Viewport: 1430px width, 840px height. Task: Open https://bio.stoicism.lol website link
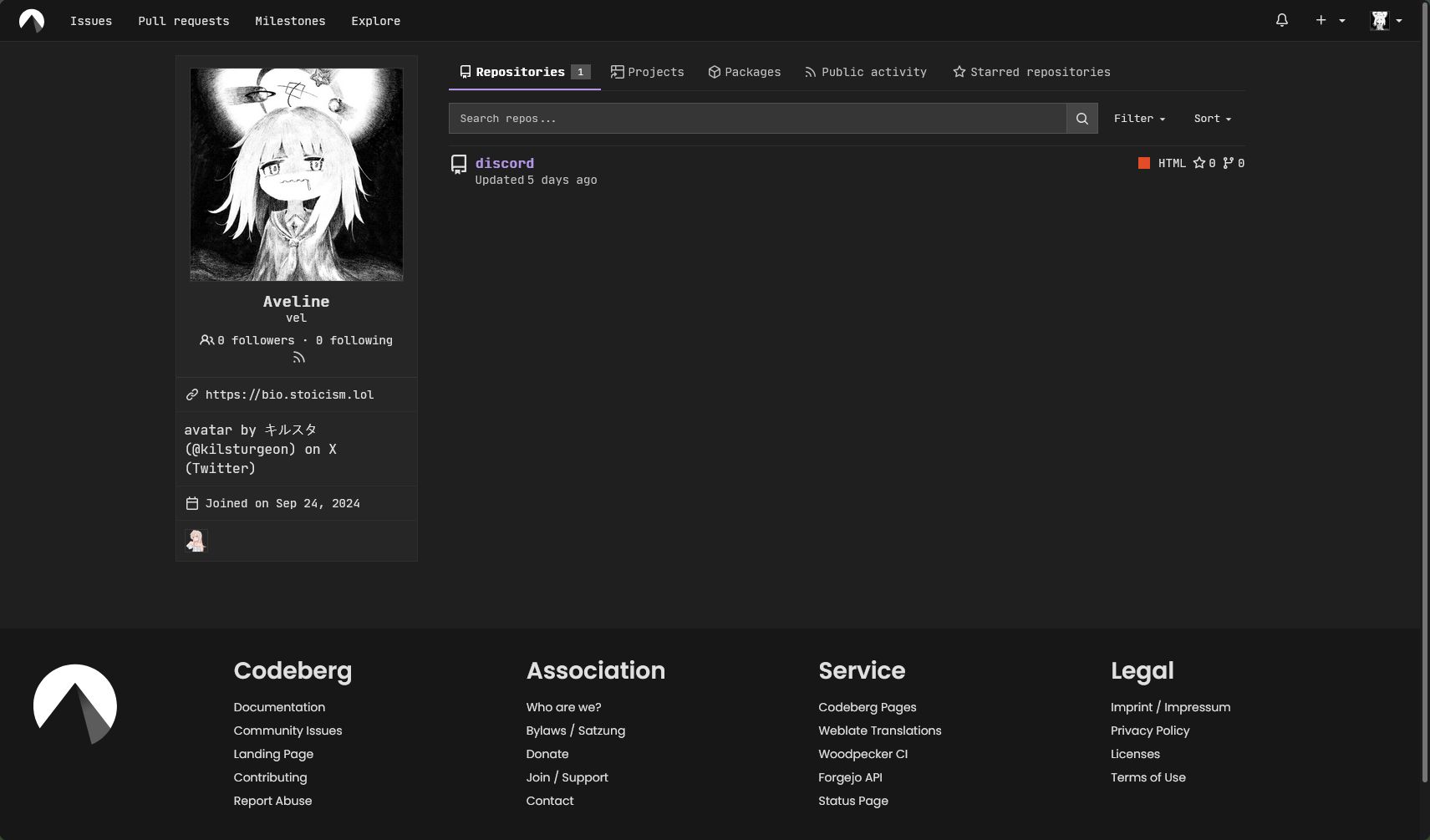(290, 395)
